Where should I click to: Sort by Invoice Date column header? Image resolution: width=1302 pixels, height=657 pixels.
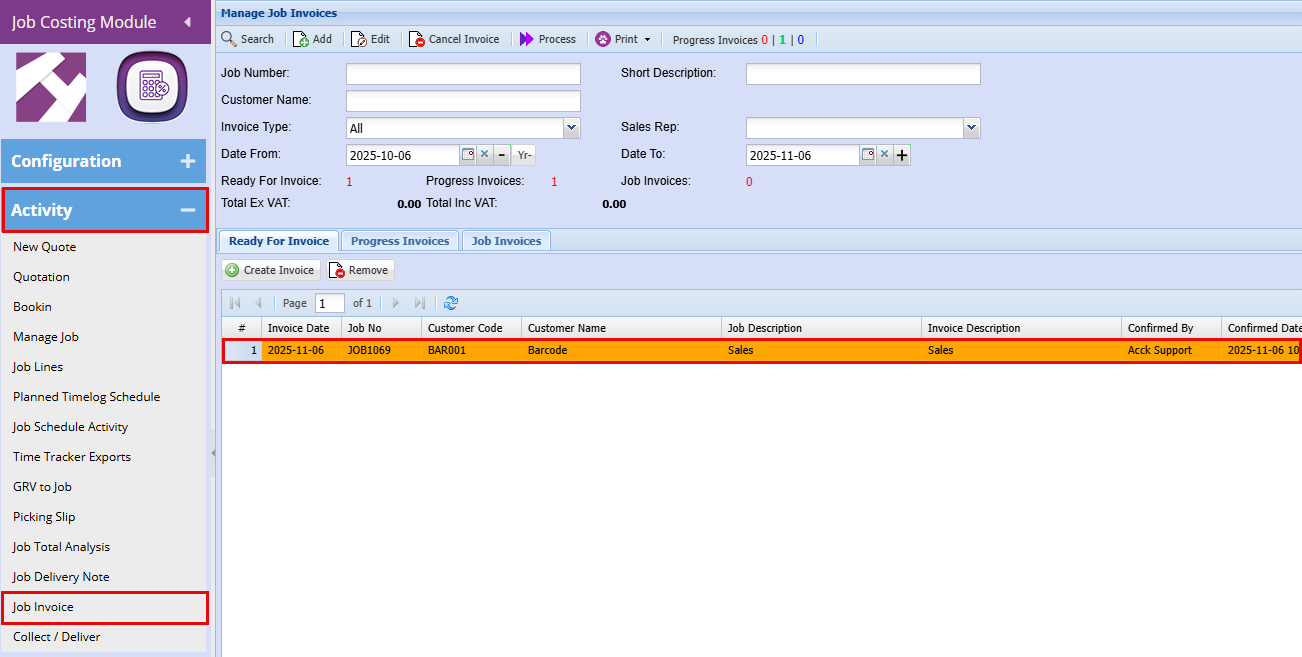[301, 328]
